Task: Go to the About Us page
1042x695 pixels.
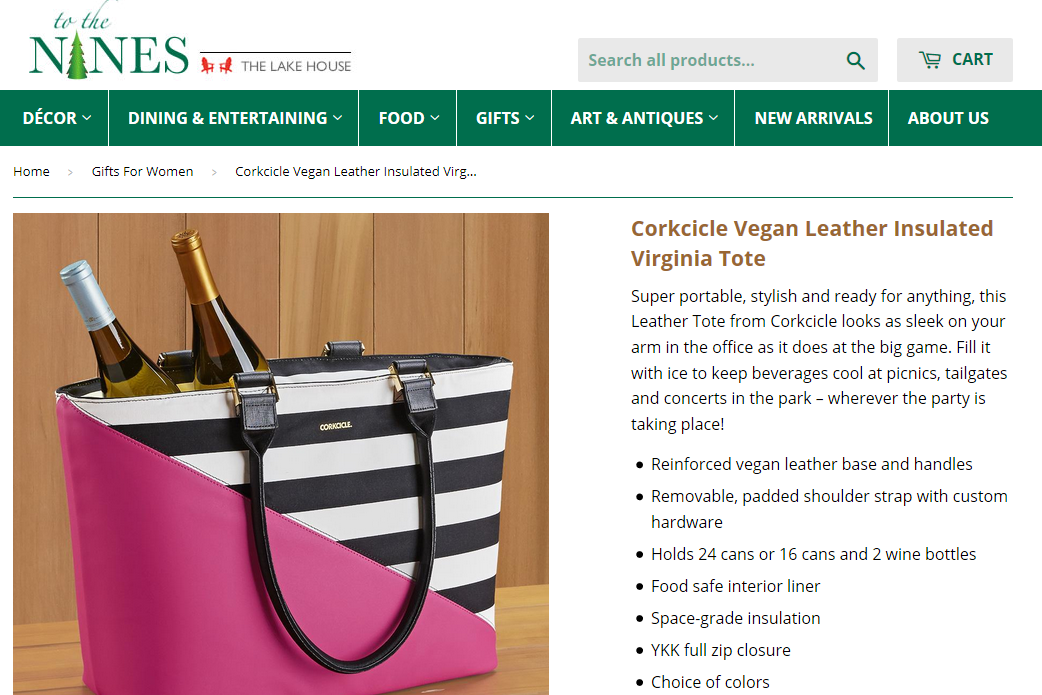Action: click(948, 118)
